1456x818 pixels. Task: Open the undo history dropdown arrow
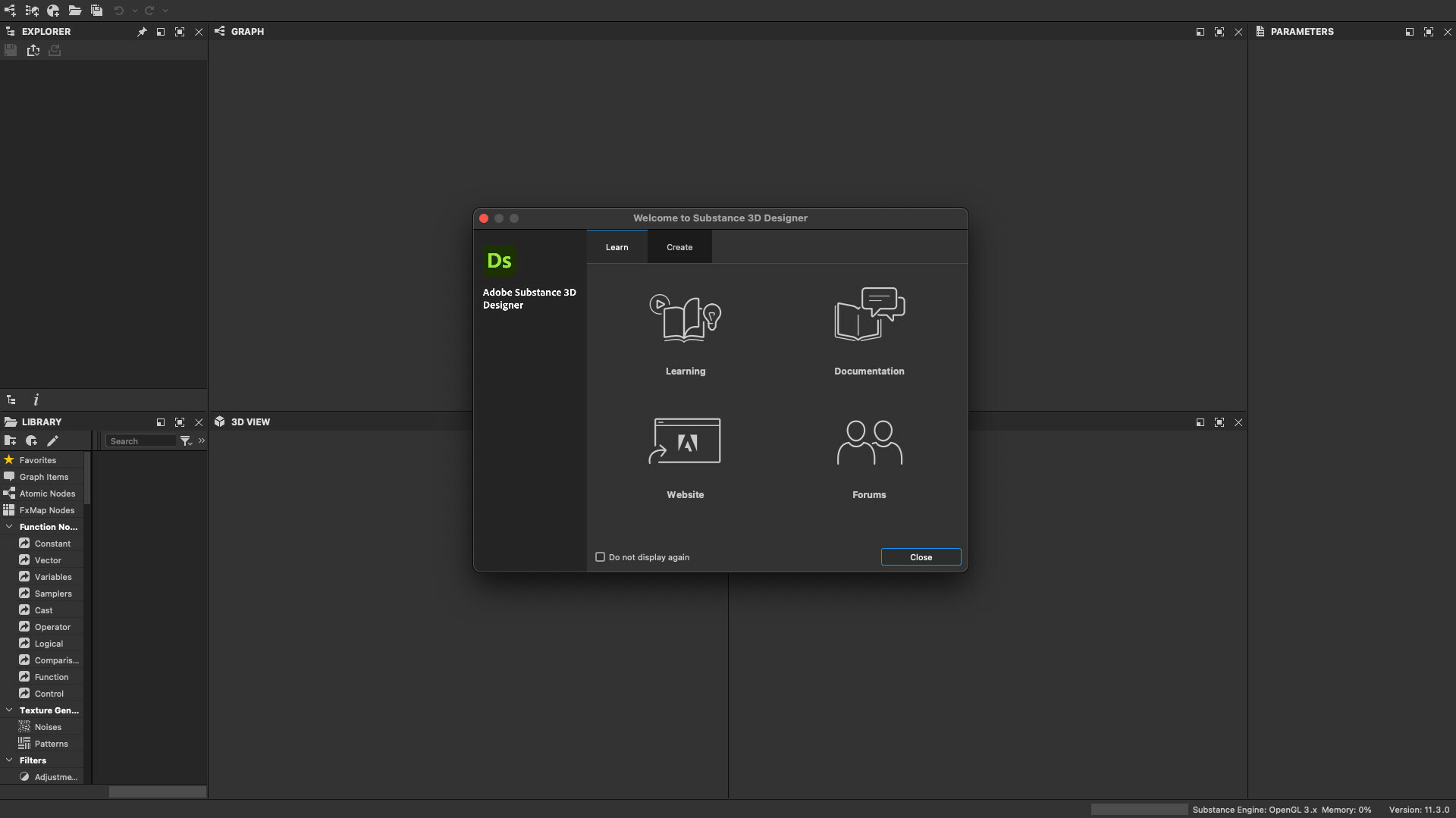point(135,11)
